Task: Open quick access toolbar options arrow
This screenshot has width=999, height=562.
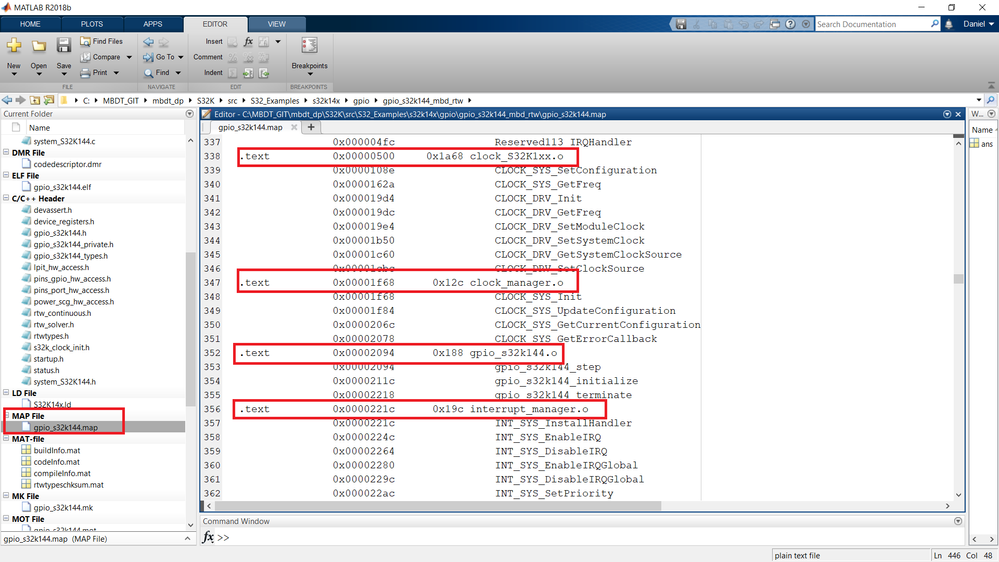Action: pyautogui.click(x=806, y=24)
